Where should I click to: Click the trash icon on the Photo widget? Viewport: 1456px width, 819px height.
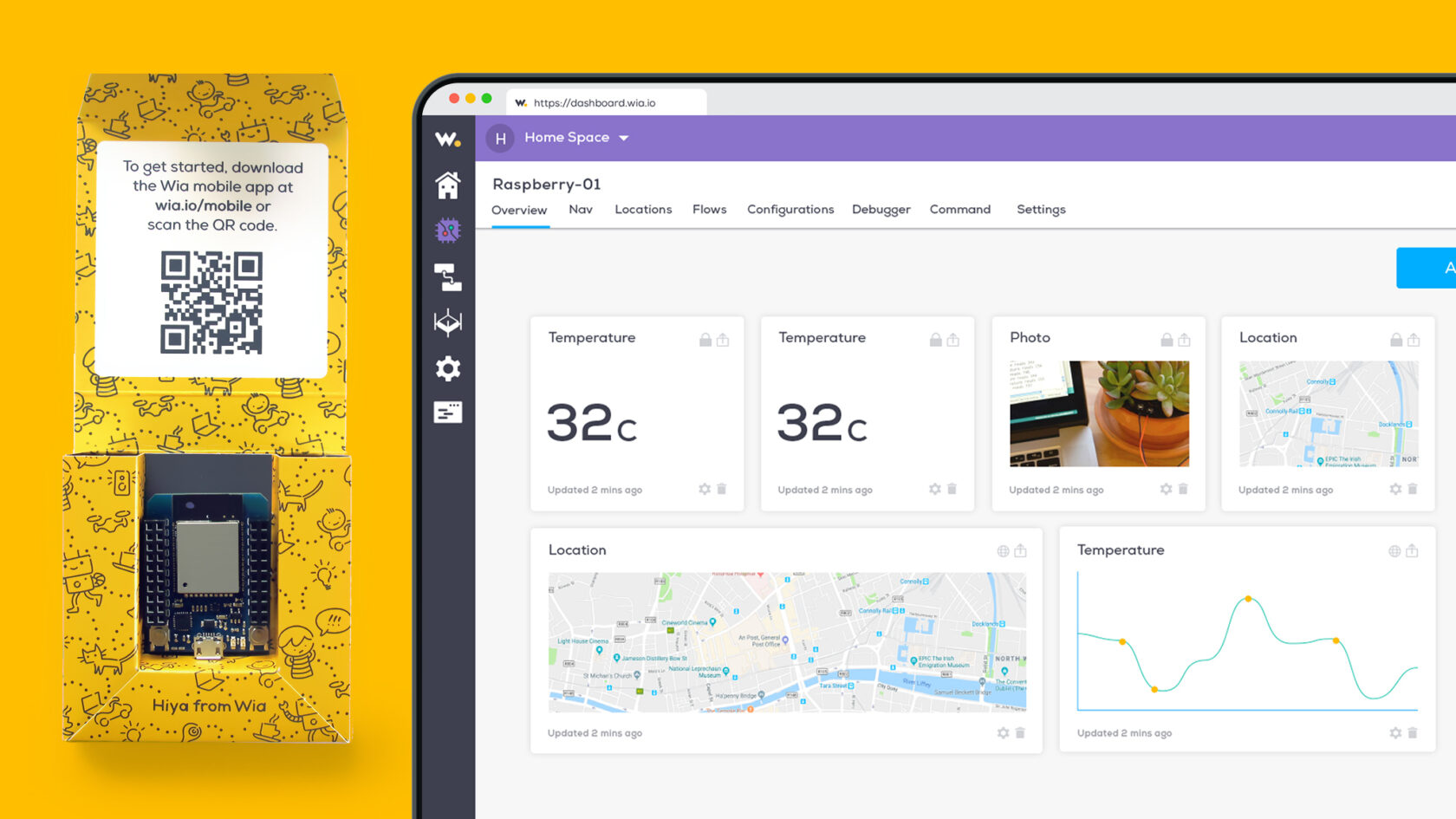1183,490
